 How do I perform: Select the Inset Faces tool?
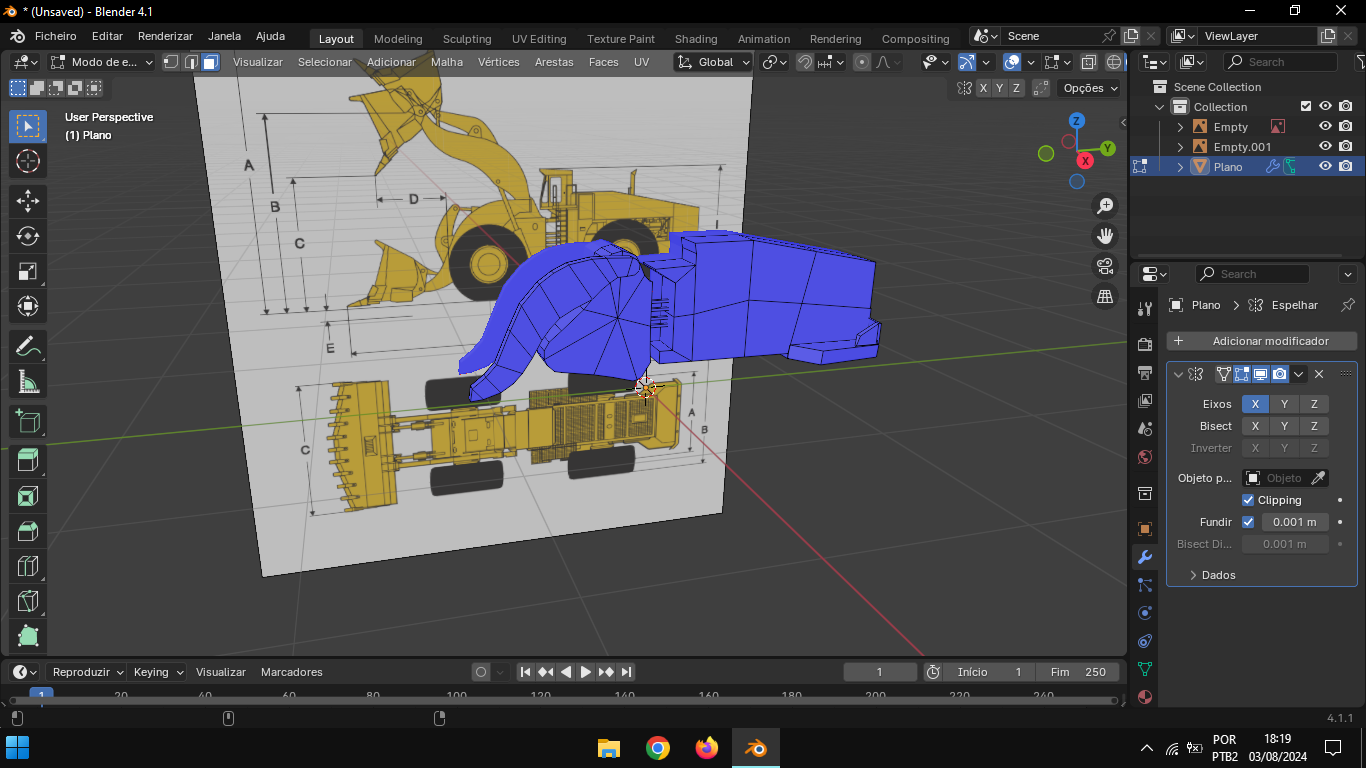(28, 496)
